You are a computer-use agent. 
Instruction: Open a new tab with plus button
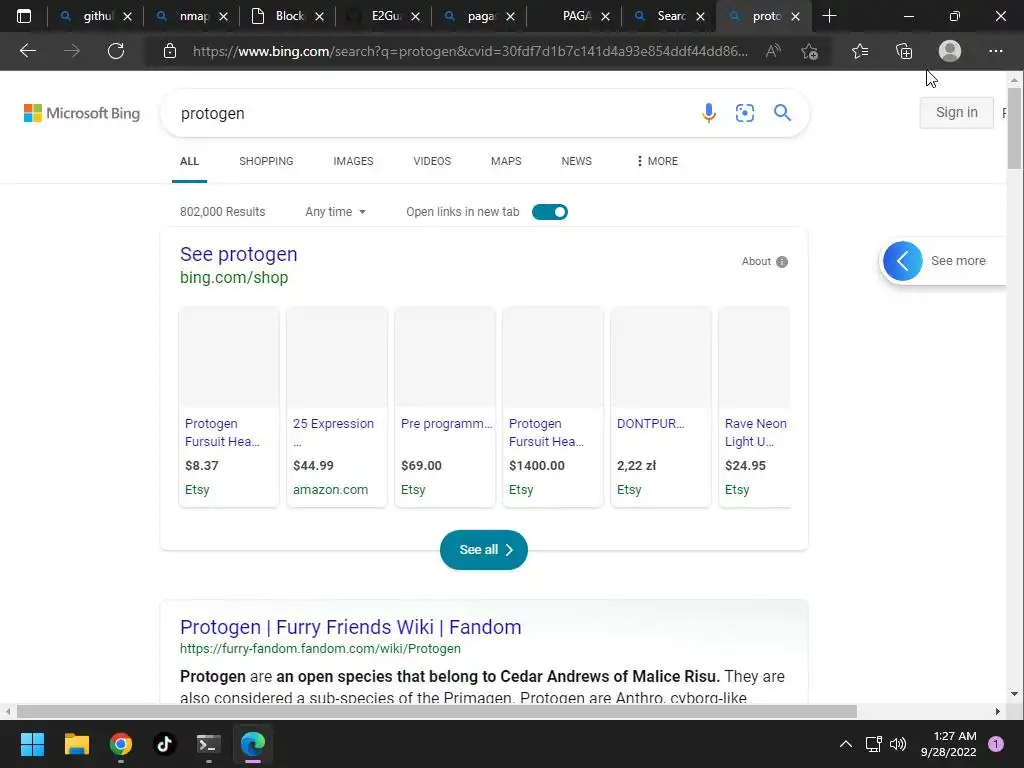pyautogui.click(x=829, y=16)
